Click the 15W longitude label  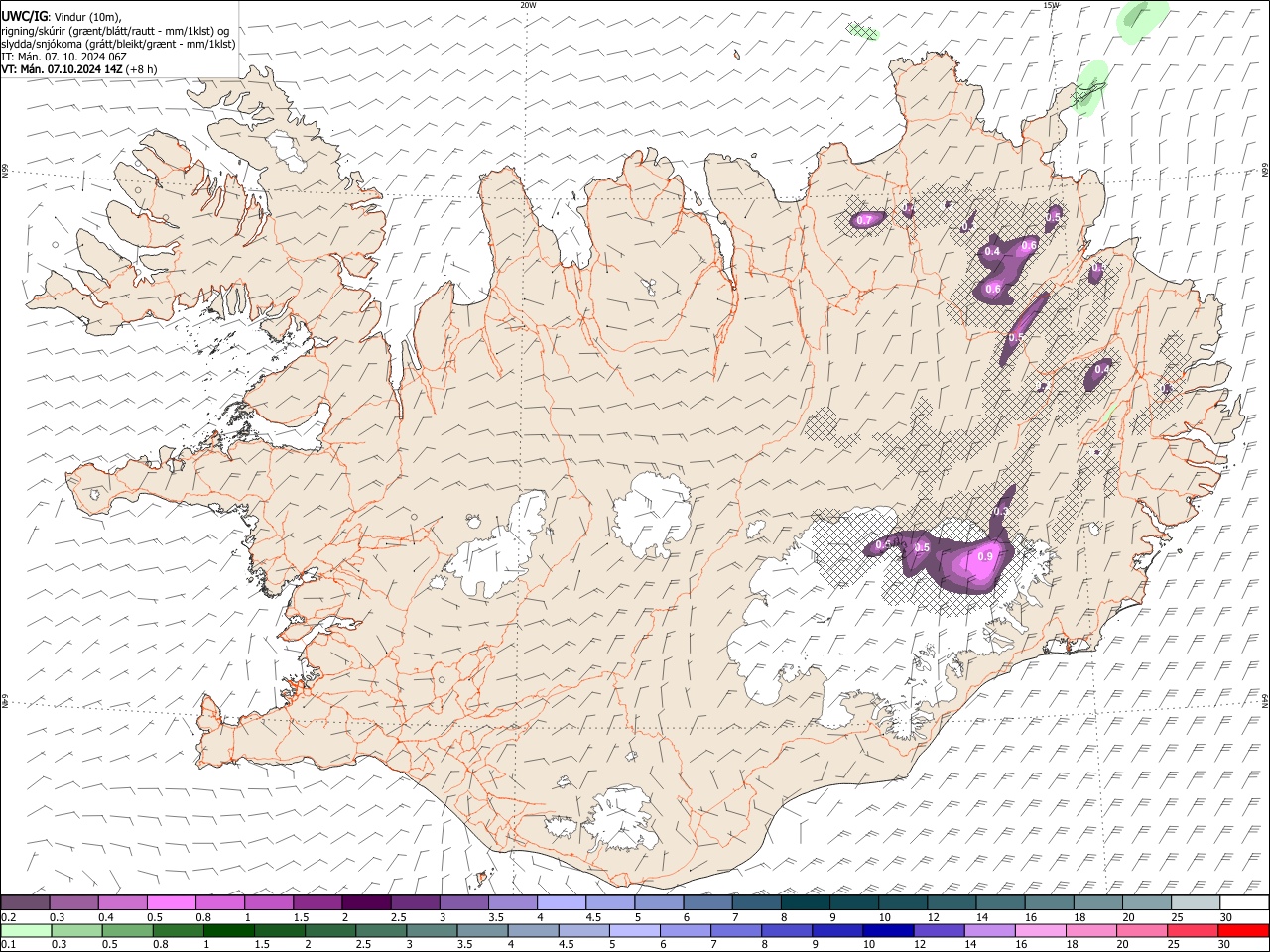click(x=1051, y=5)
